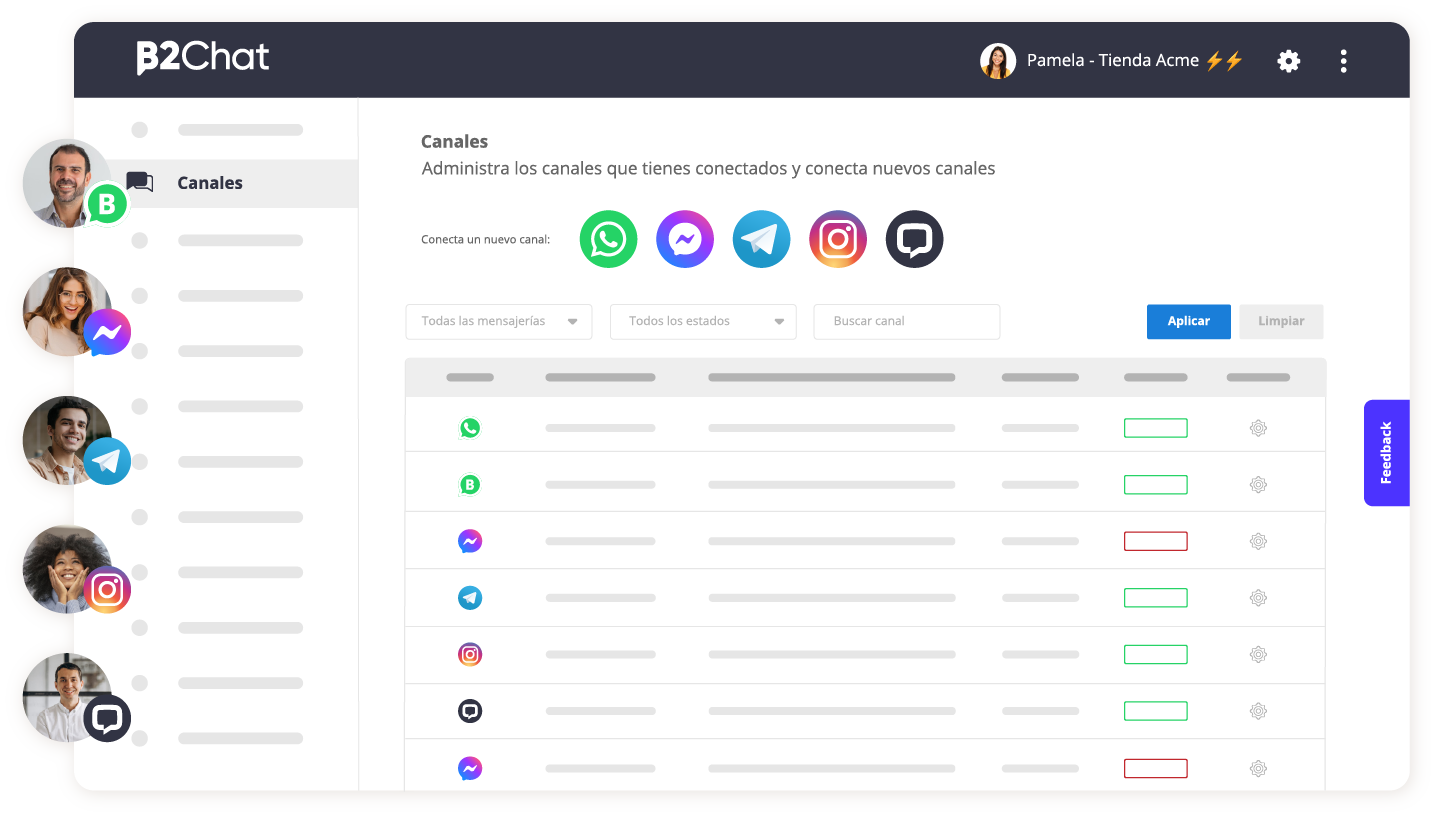Open gear for the Messenger row above Telegram

pyautogui.click(x=1258, y=541)
